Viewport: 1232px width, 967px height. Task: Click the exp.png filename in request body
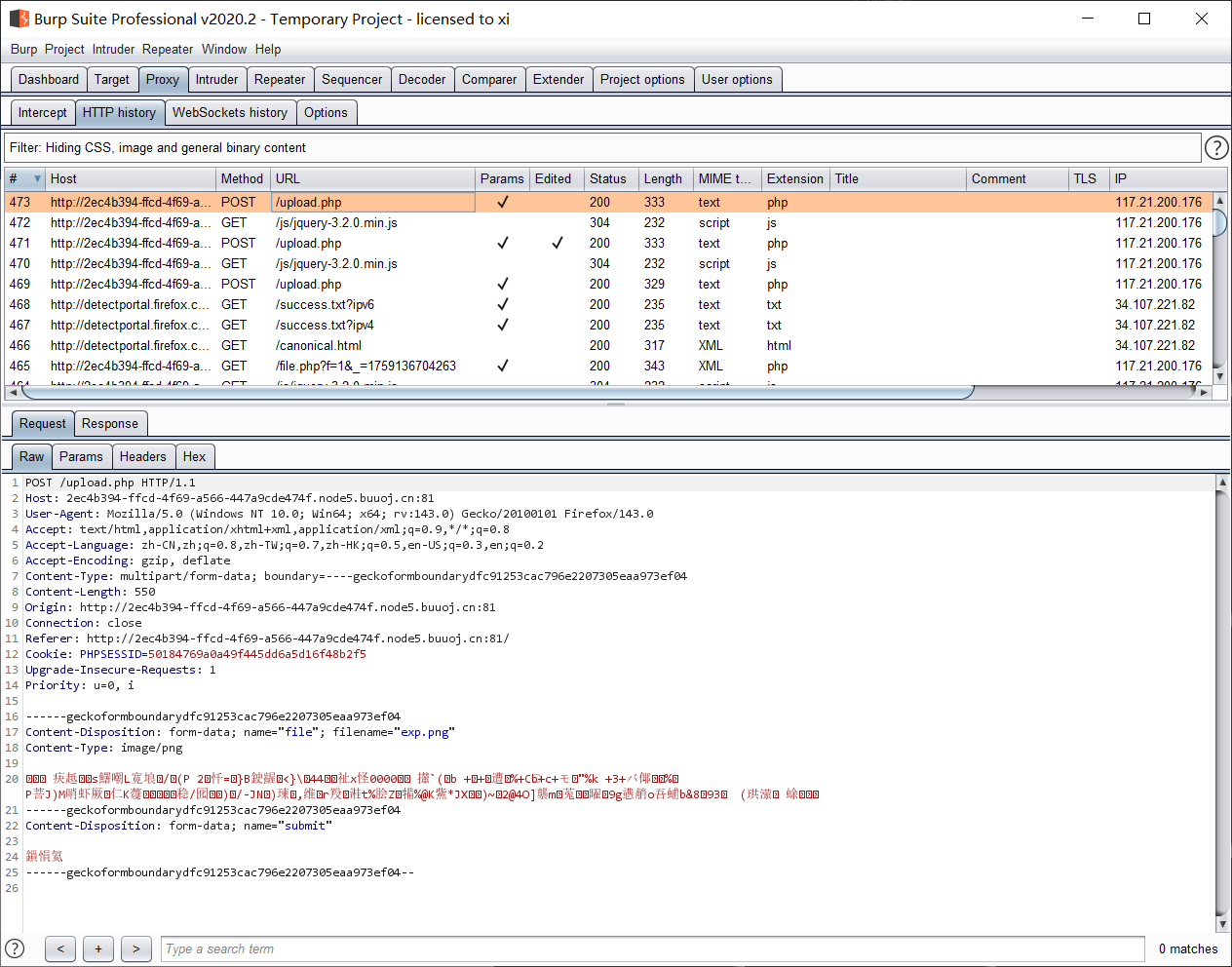pyautogui.click(x=425, y=732)
